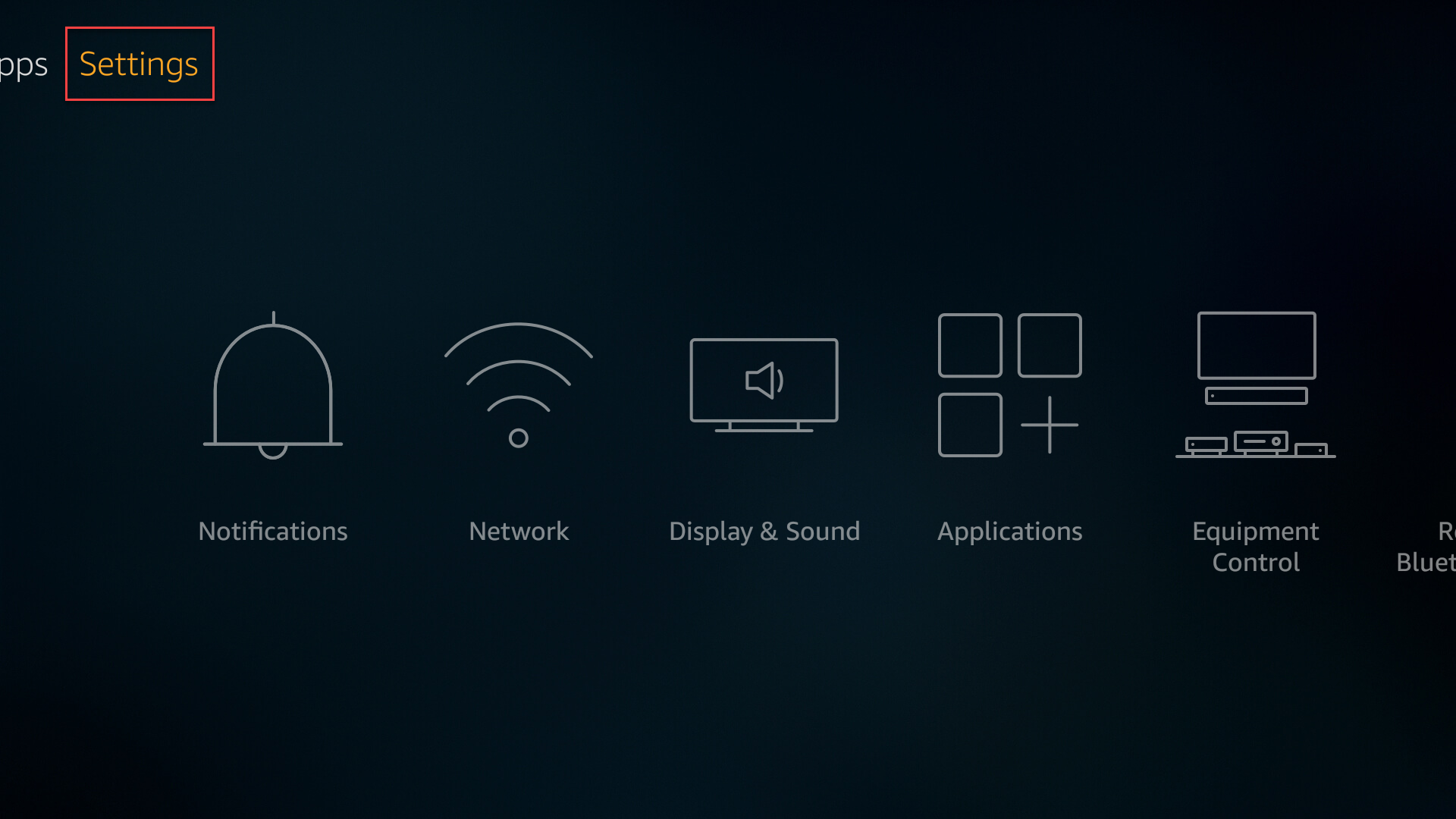The image size is (1456, 819).
Task: Click the Display & Sound label
Action: click(764, 532)
